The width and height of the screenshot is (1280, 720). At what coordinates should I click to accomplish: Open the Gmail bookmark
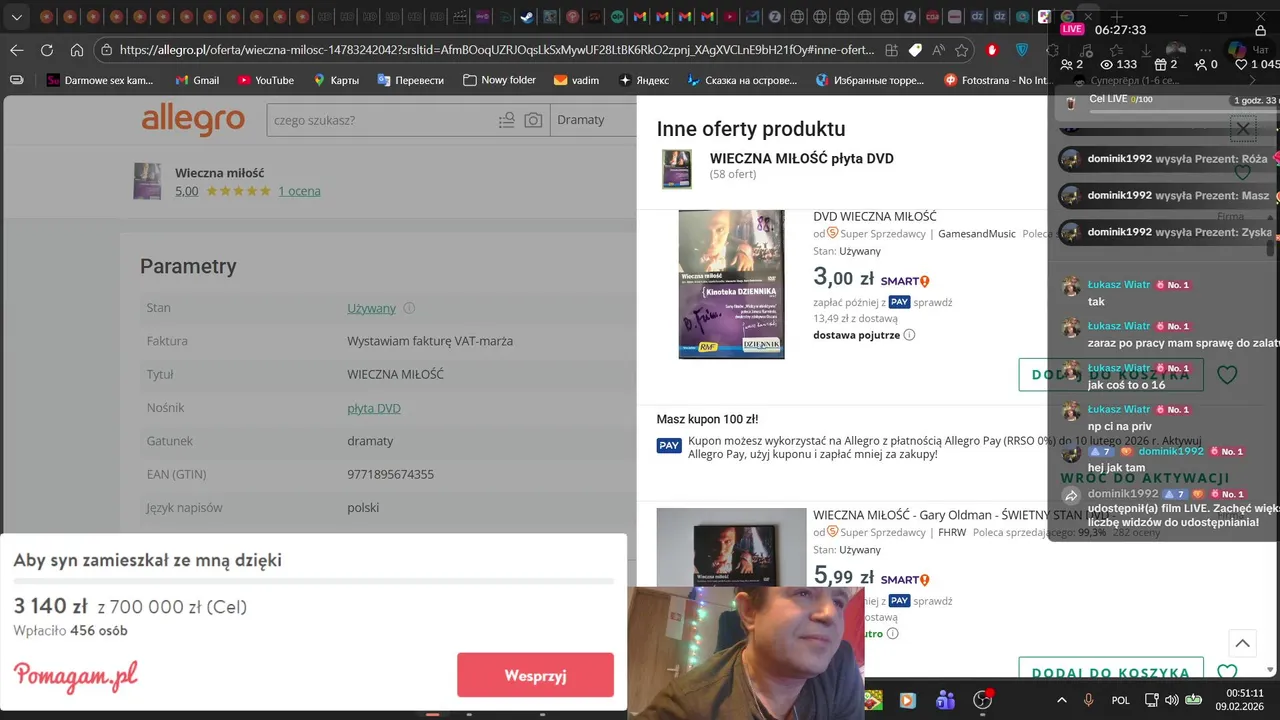(197, 80)
